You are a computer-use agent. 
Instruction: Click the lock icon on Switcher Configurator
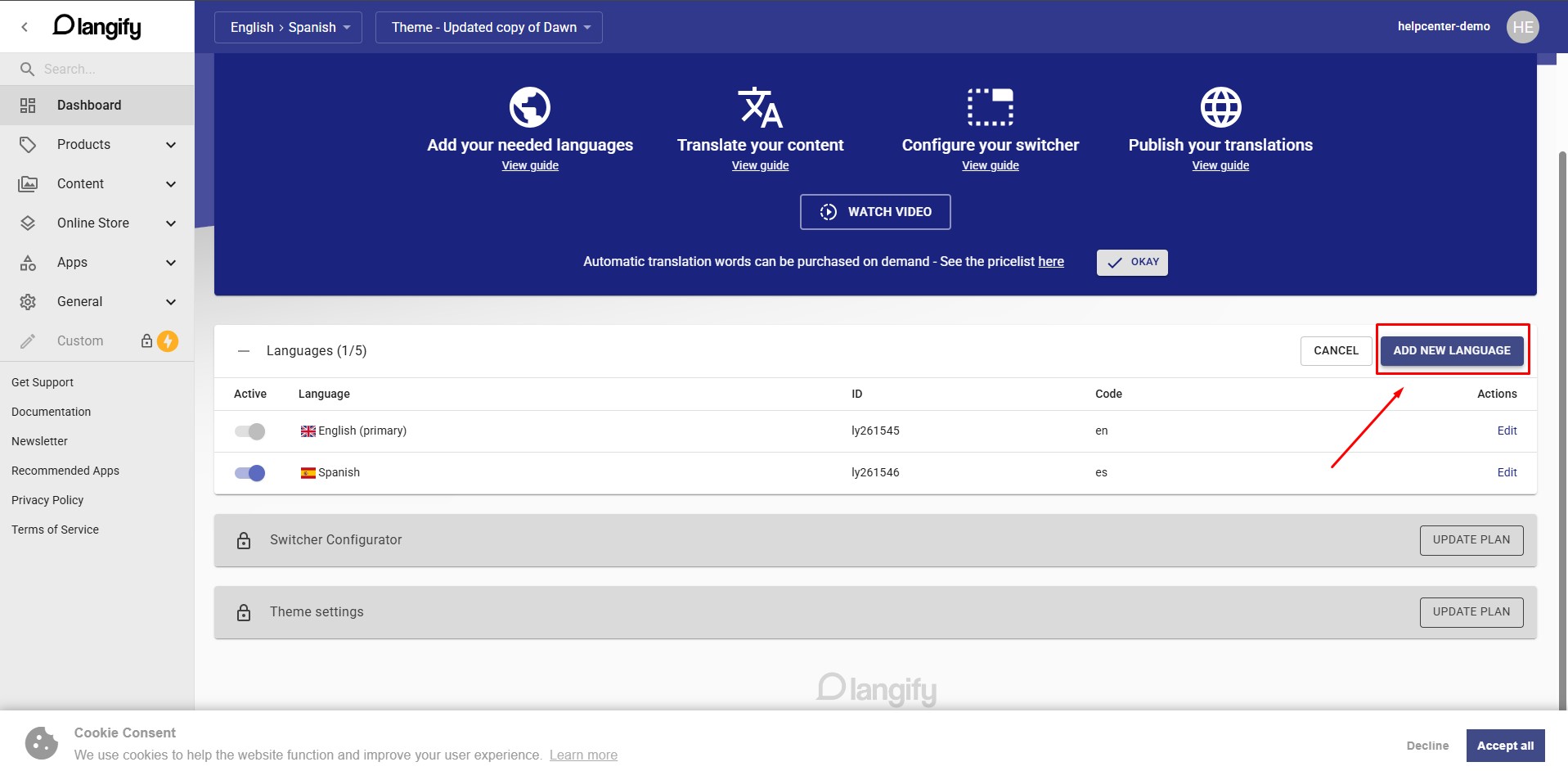tap(243, 540)
